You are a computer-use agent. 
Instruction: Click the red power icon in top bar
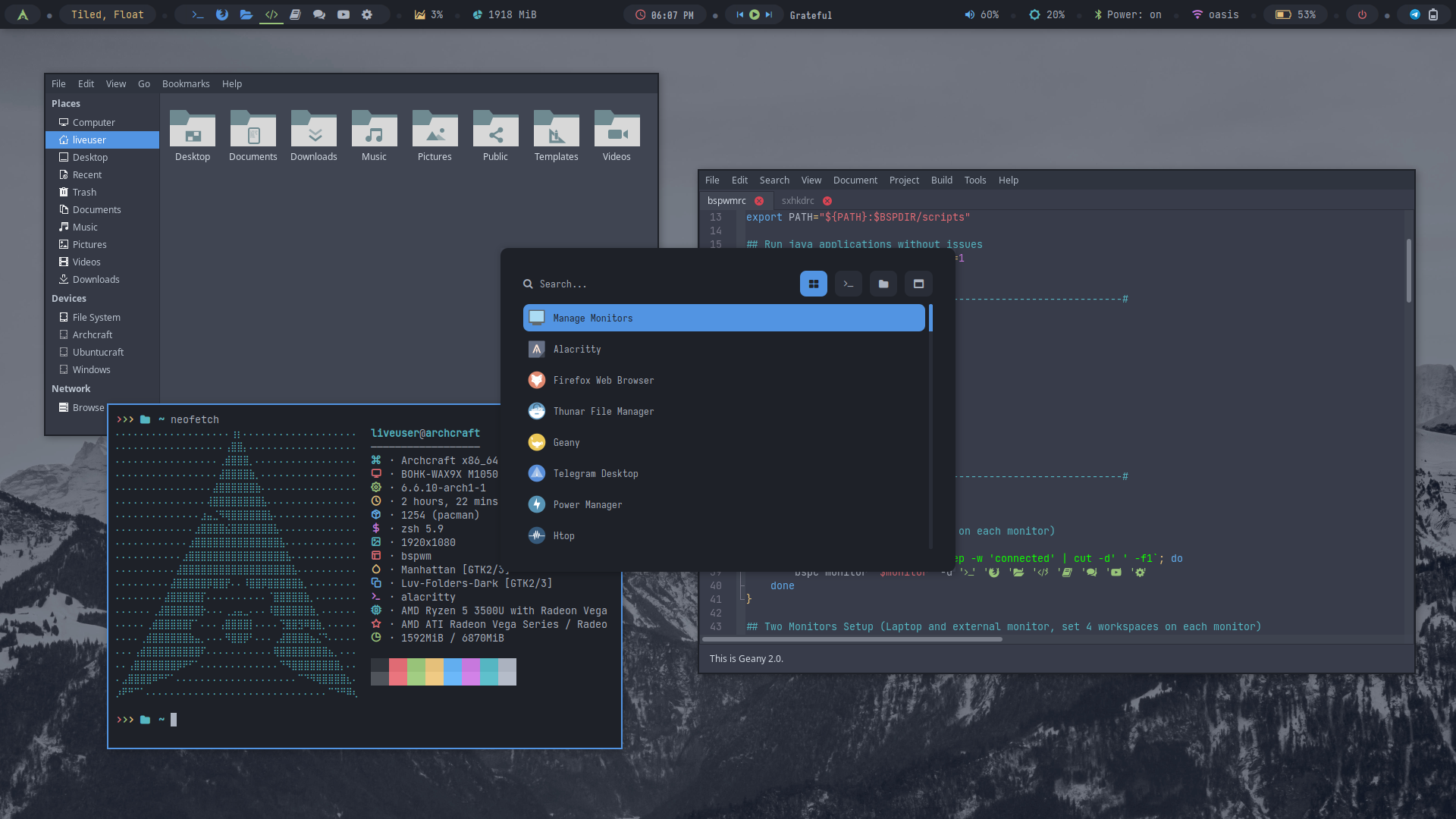point(1362,14)
